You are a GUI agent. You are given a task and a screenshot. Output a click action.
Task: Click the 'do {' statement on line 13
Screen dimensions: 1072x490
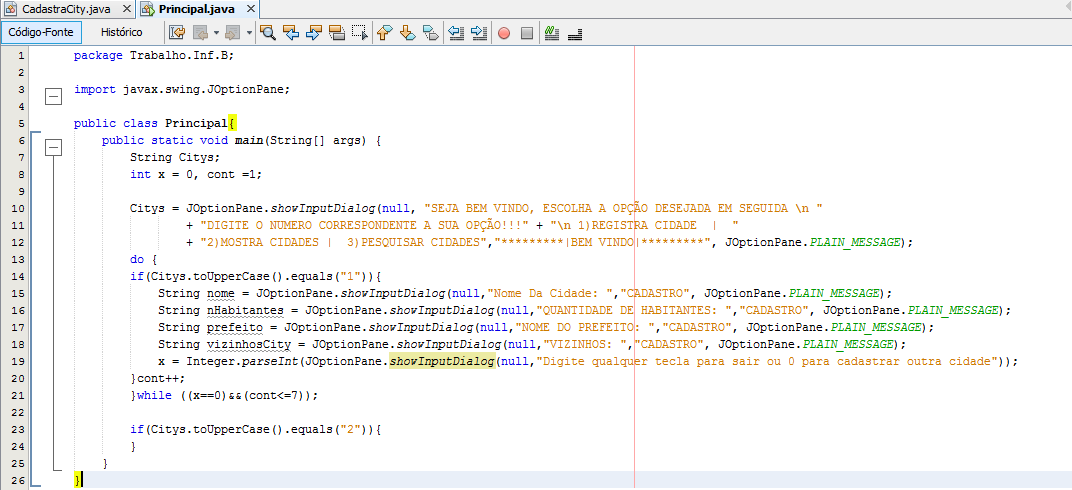point(144,260)
